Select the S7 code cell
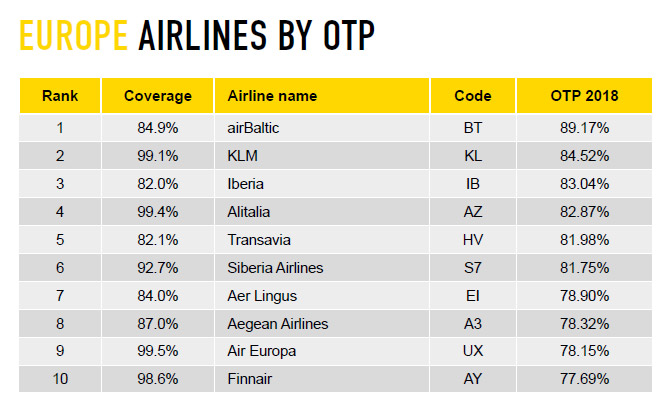Image resolution: width=662 pixels, height=398 pixels. coord(472,268)
